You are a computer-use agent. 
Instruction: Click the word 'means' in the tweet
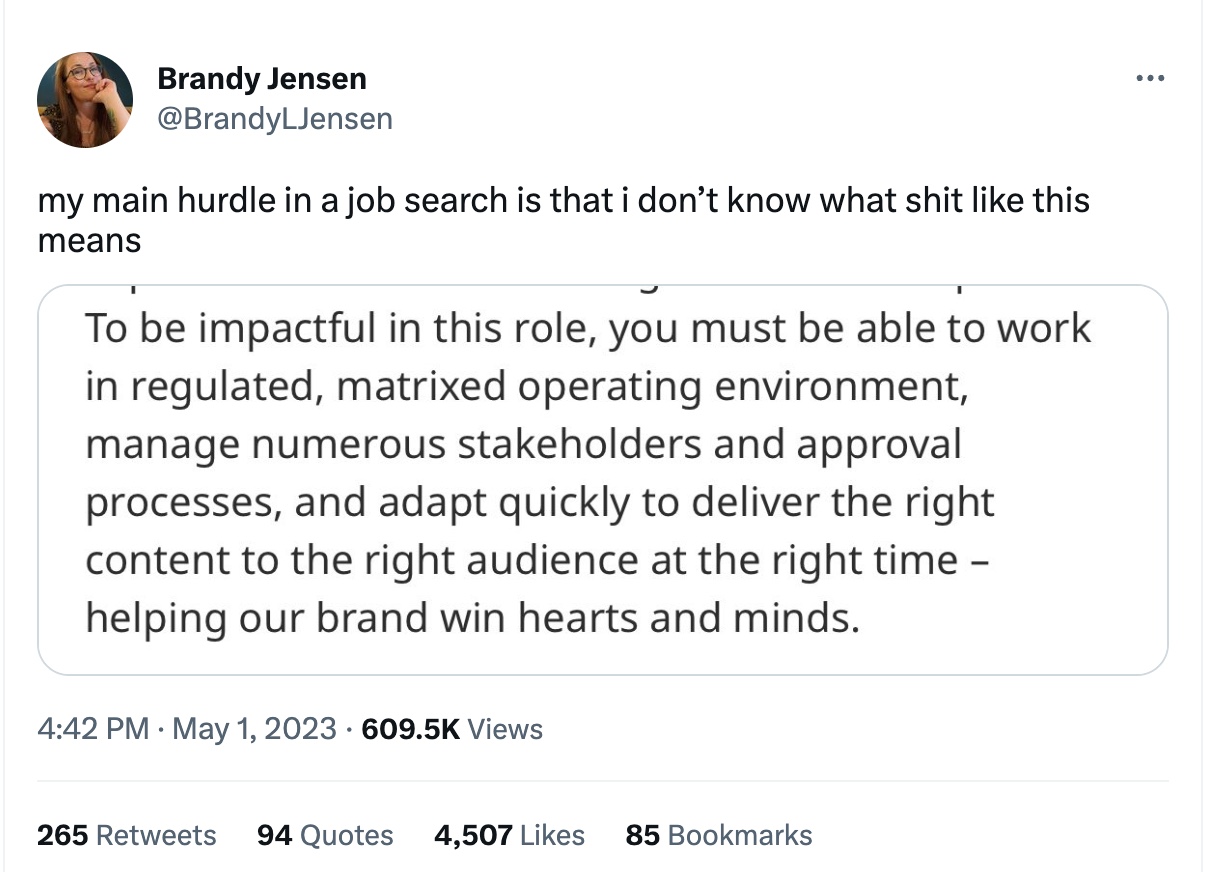(x=89, y=241)
